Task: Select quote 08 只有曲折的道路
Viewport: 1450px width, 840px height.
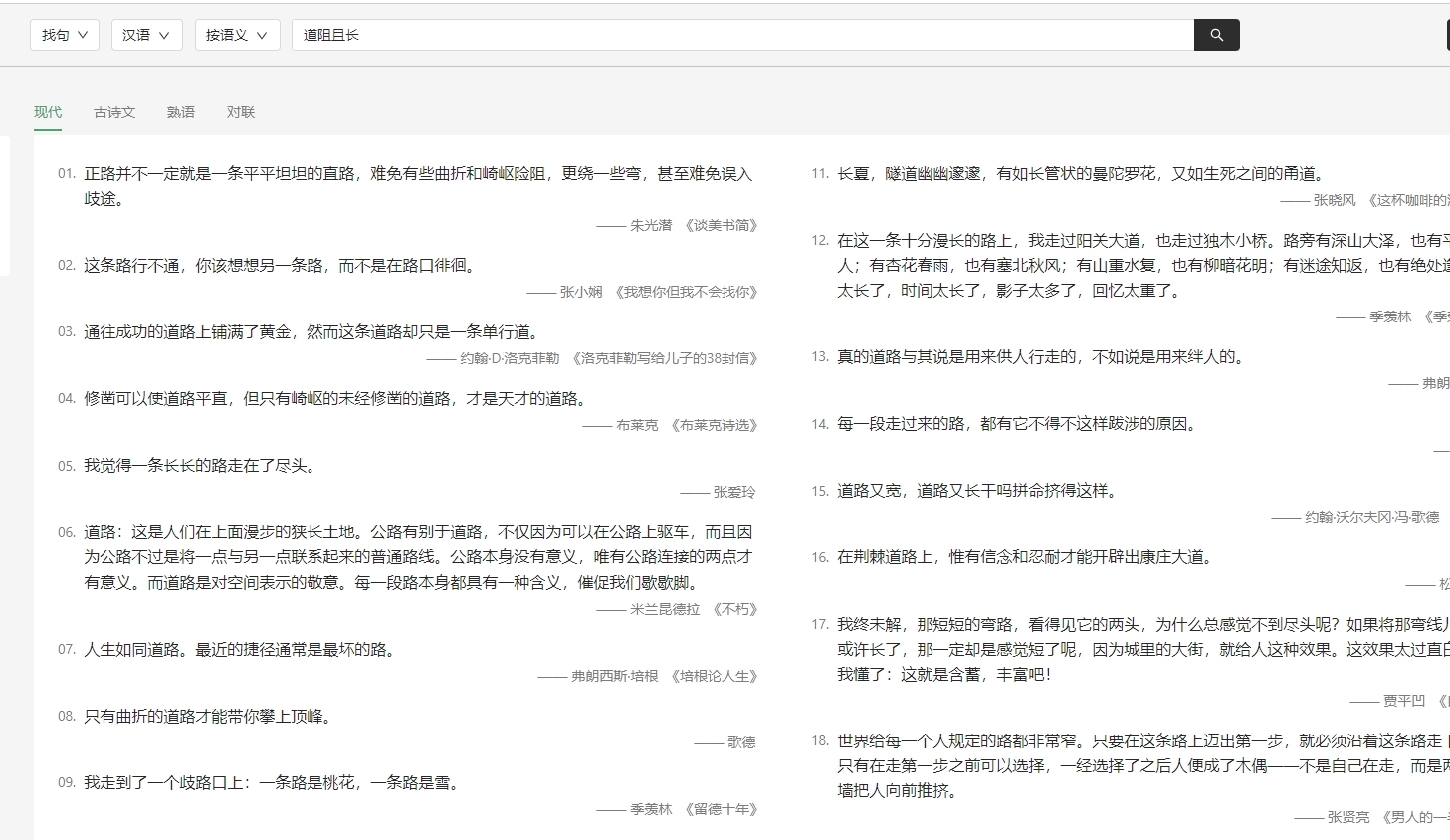Action: 209,716
